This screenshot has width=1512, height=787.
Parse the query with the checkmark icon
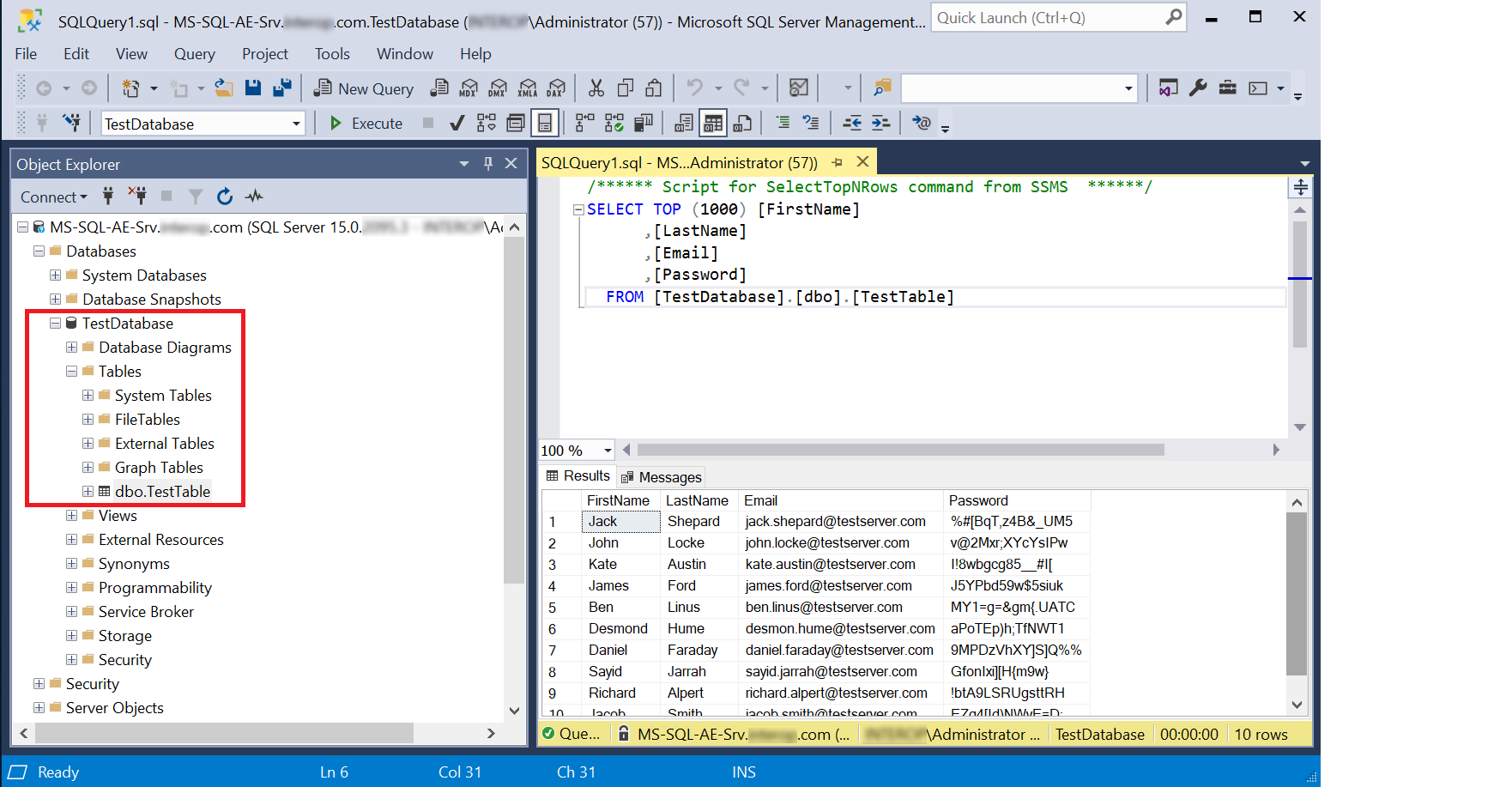[x=457, y=123]
